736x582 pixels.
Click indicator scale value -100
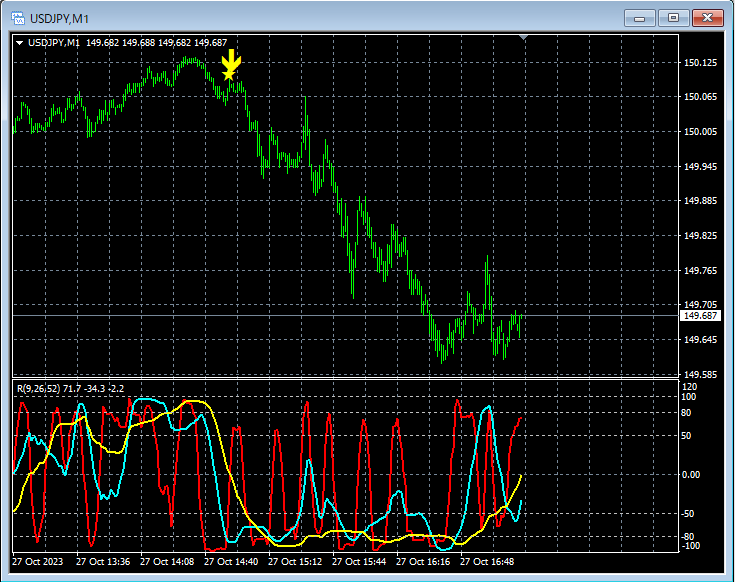(x=690, y=546)
